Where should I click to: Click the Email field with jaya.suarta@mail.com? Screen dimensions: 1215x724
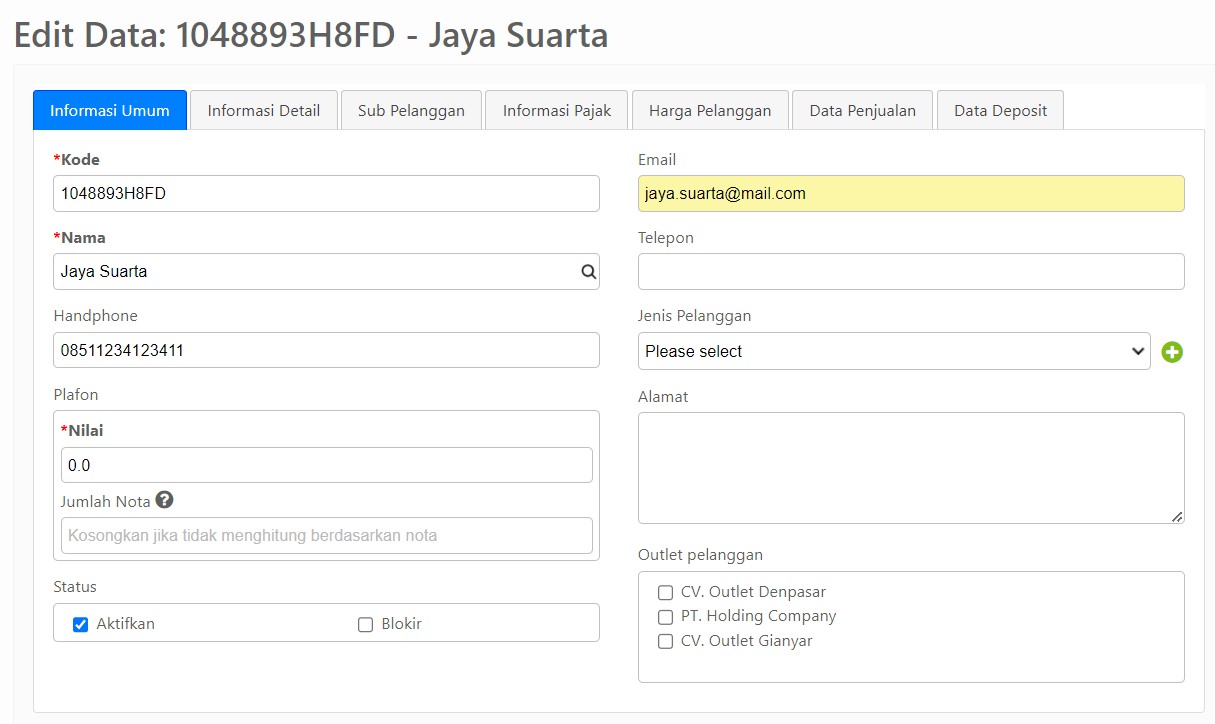911,194
